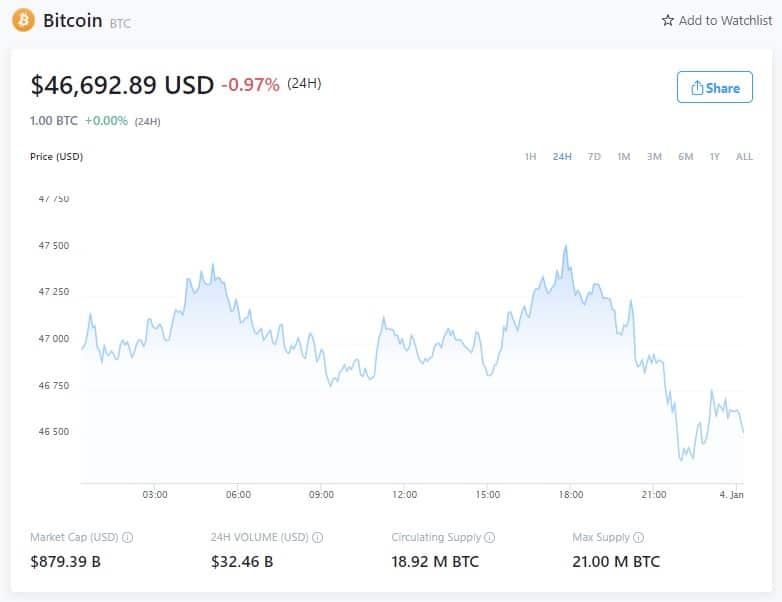This screenshot has height=602, width=782.
Task: Switch chart to 3M range
Action: coord(654,157)
